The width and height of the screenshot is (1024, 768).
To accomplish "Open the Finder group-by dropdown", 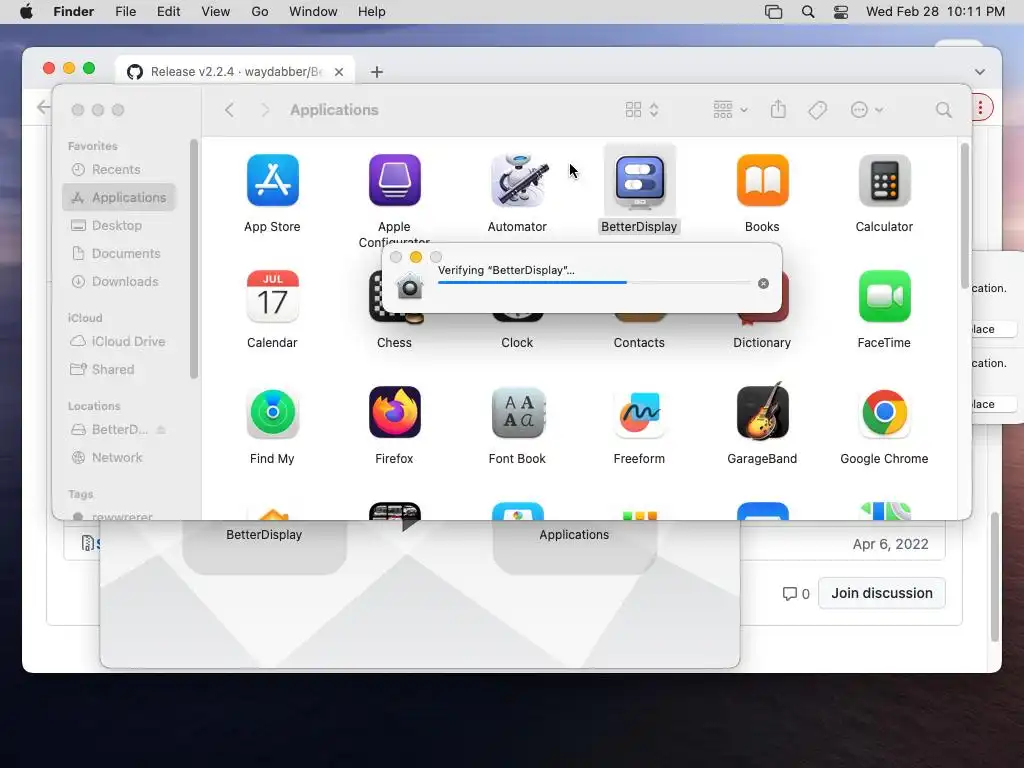I will click(730, 110).
